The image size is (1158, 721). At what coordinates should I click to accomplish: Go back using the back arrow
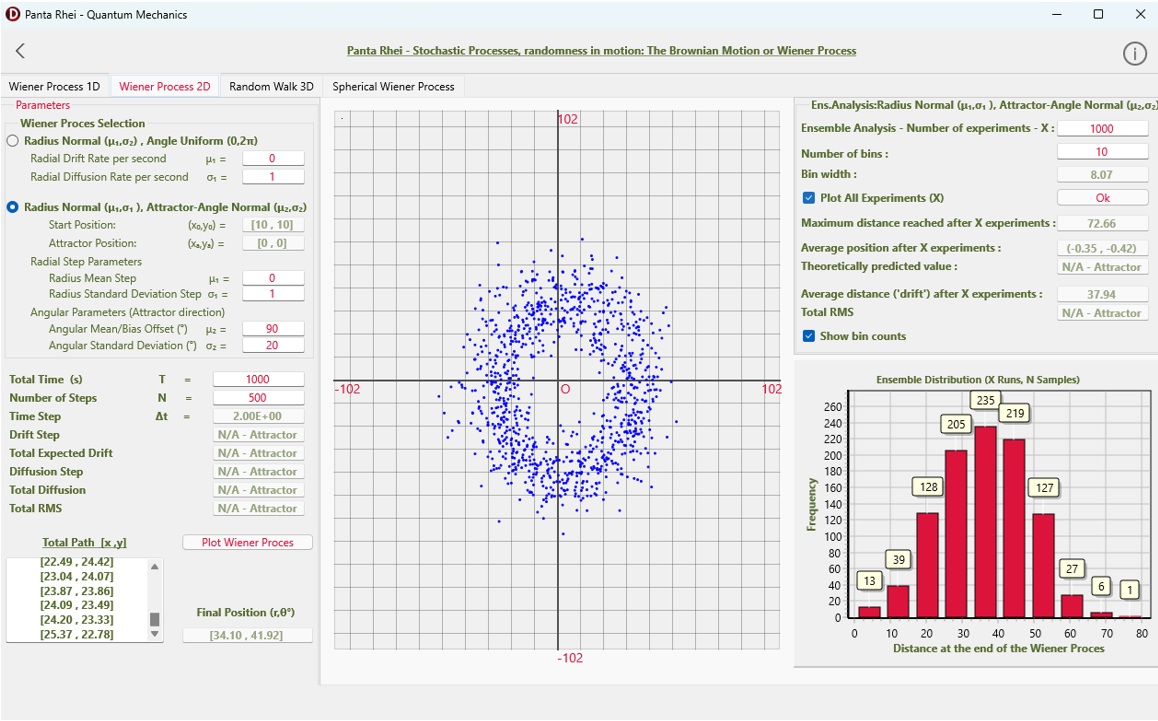click(x=21, y=50)
